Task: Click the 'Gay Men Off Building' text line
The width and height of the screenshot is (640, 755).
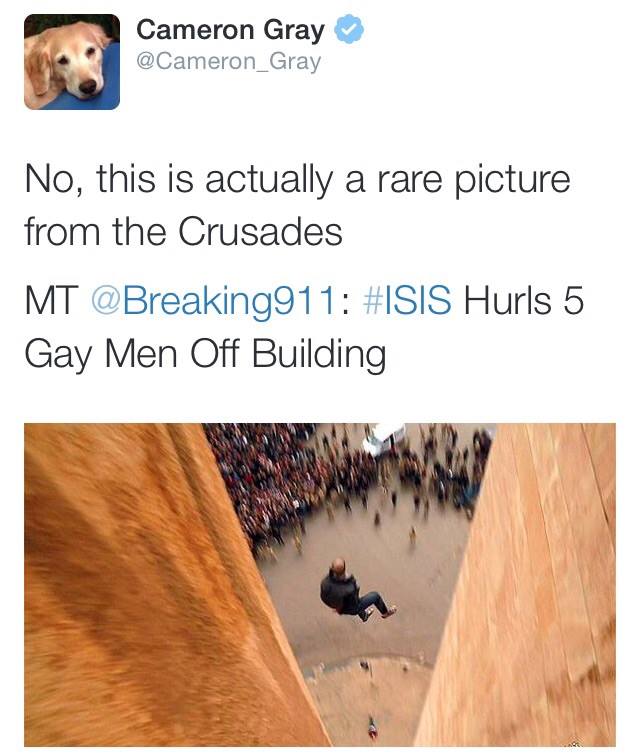Action: click(205, 354)
